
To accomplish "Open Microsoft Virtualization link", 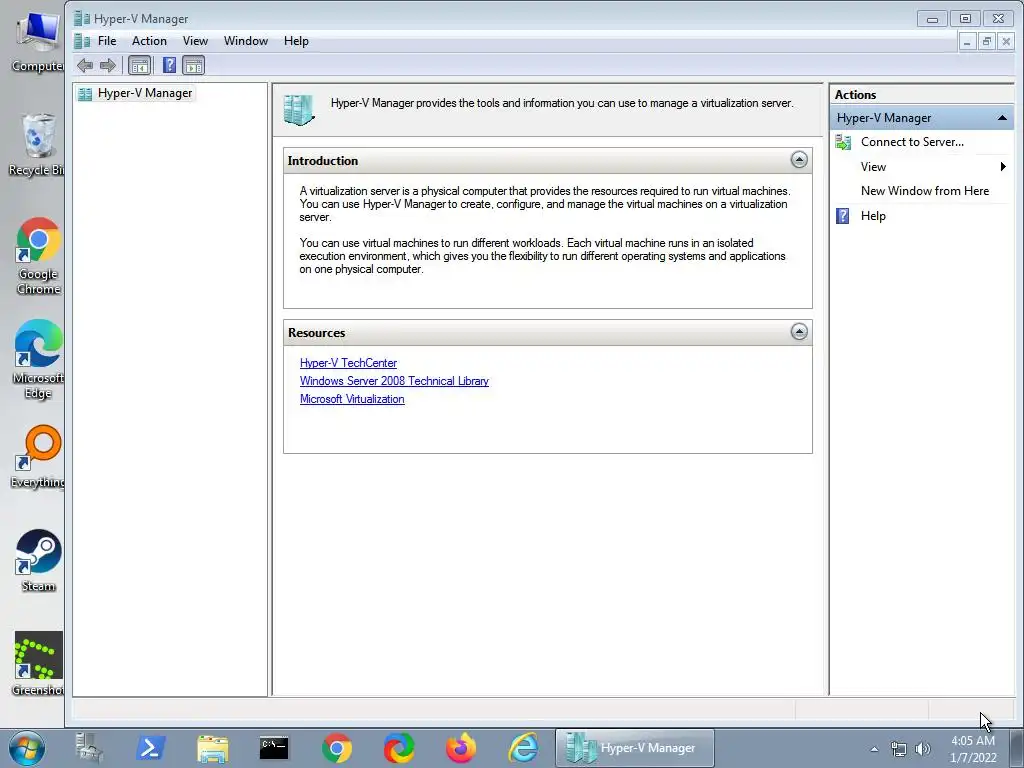I will click(x=352, y=399).
